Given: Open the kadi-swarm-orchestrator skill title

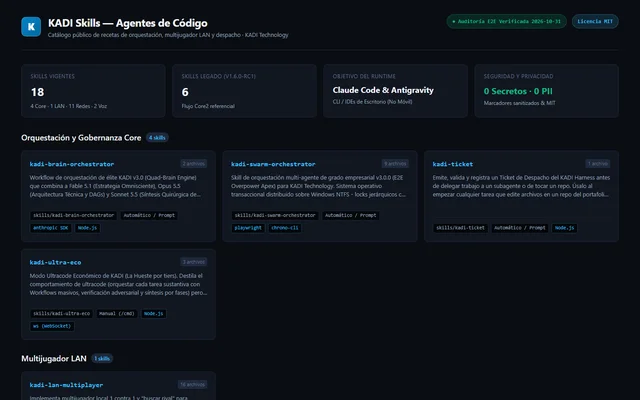Looking at the screenshot, I should tap(273, 164).
